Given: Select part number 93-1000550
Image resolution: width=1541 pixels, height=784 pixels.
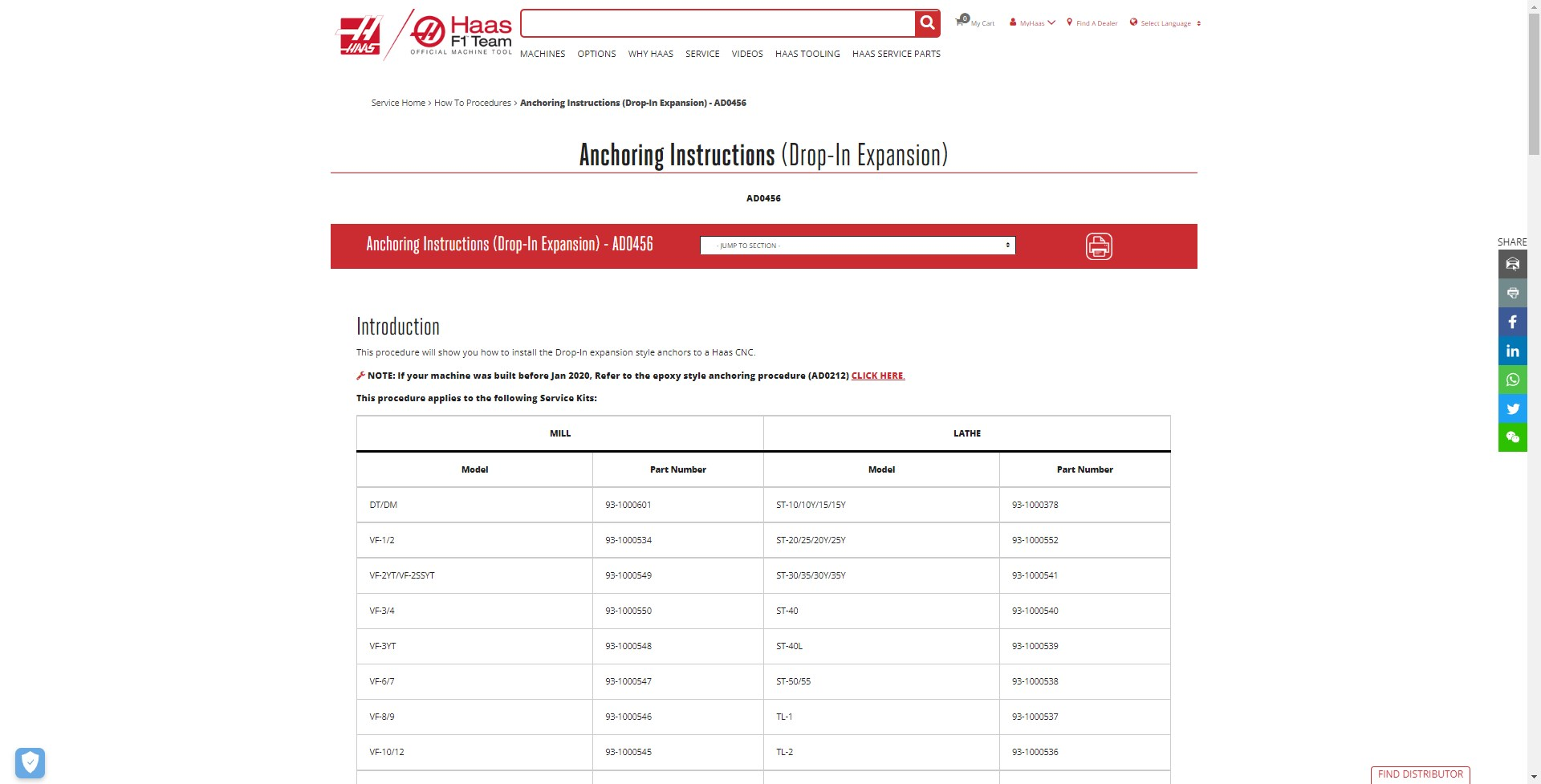Looking at the screenshot, I should click(677, 611).
